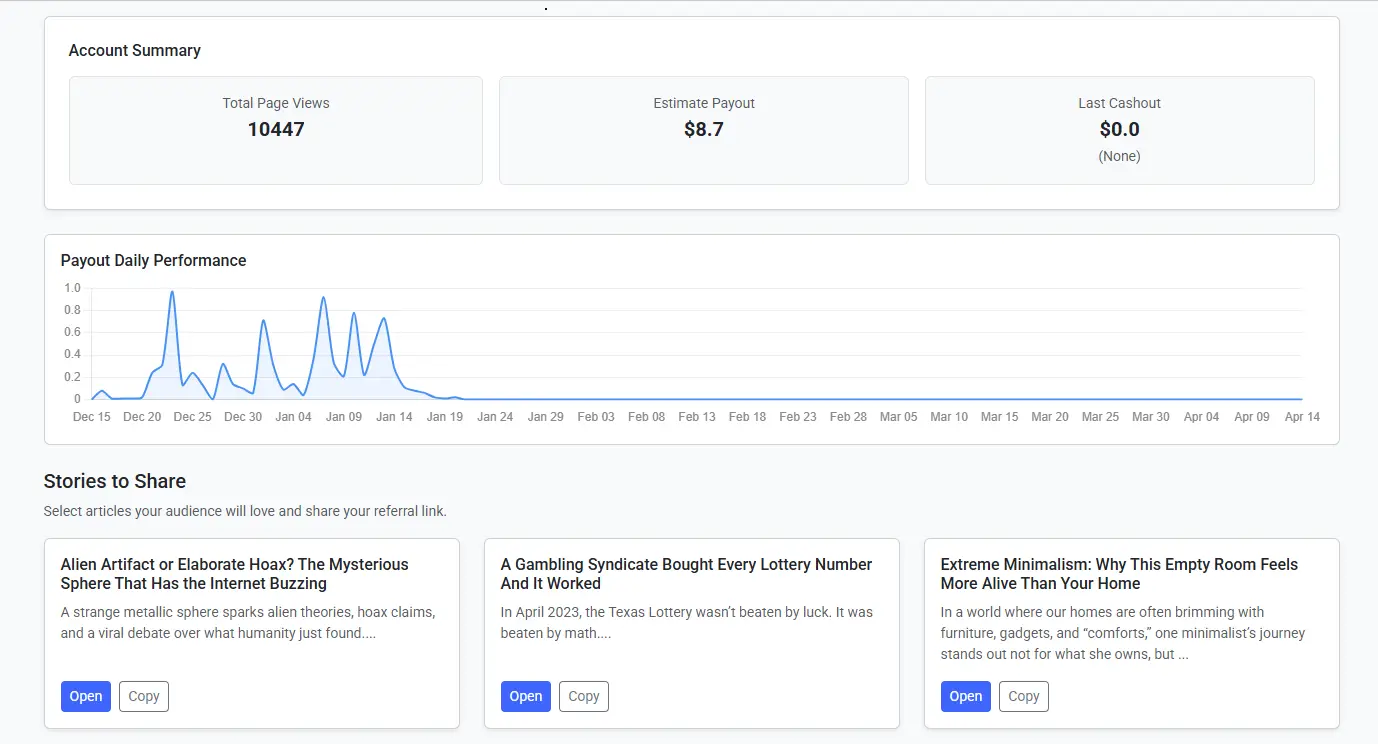Click the Payout Daily Performance chart title

click(x=153, y=260)
